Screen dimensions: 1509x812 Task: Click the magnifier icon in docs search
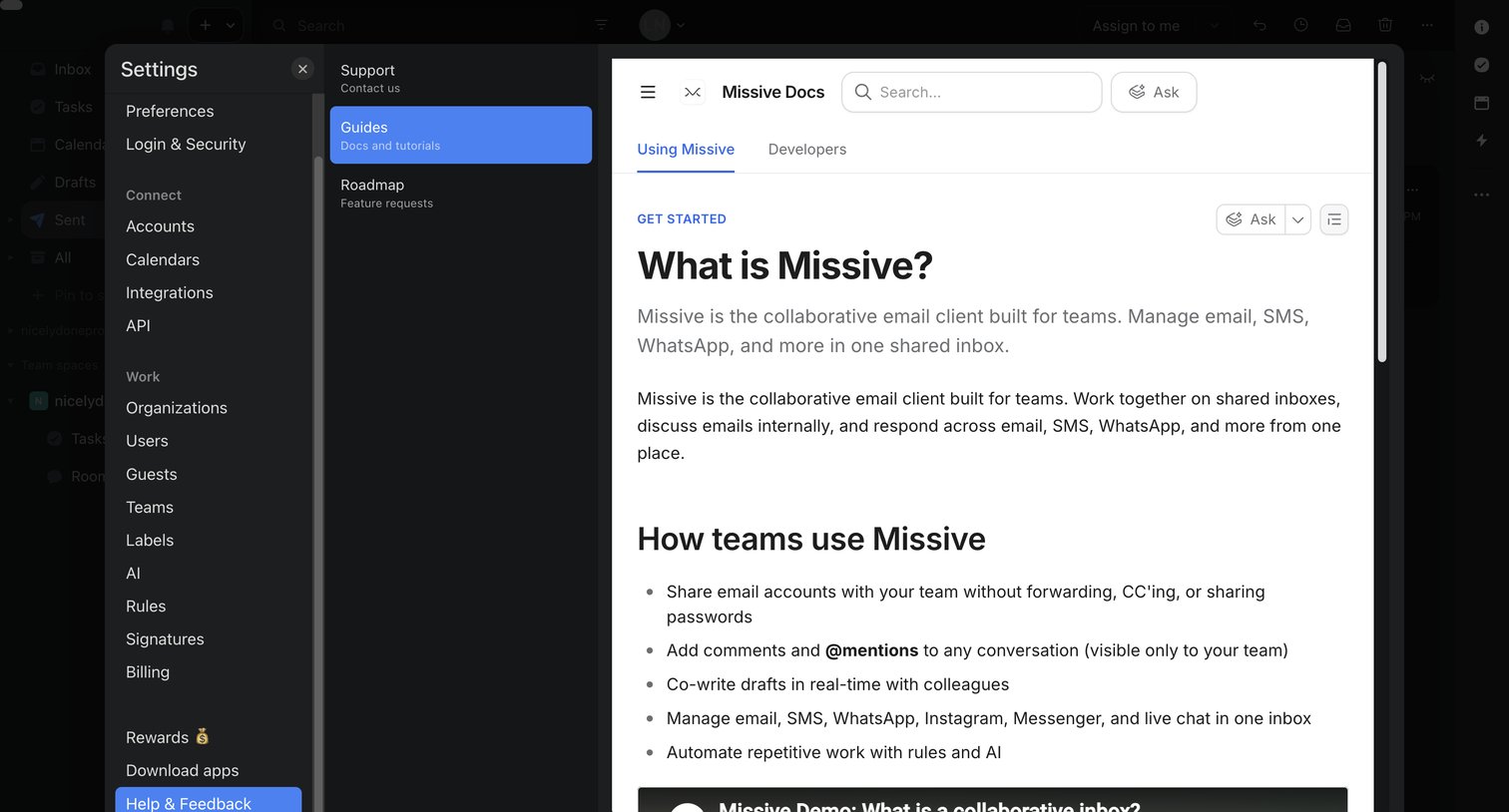(x=863, y=92)
